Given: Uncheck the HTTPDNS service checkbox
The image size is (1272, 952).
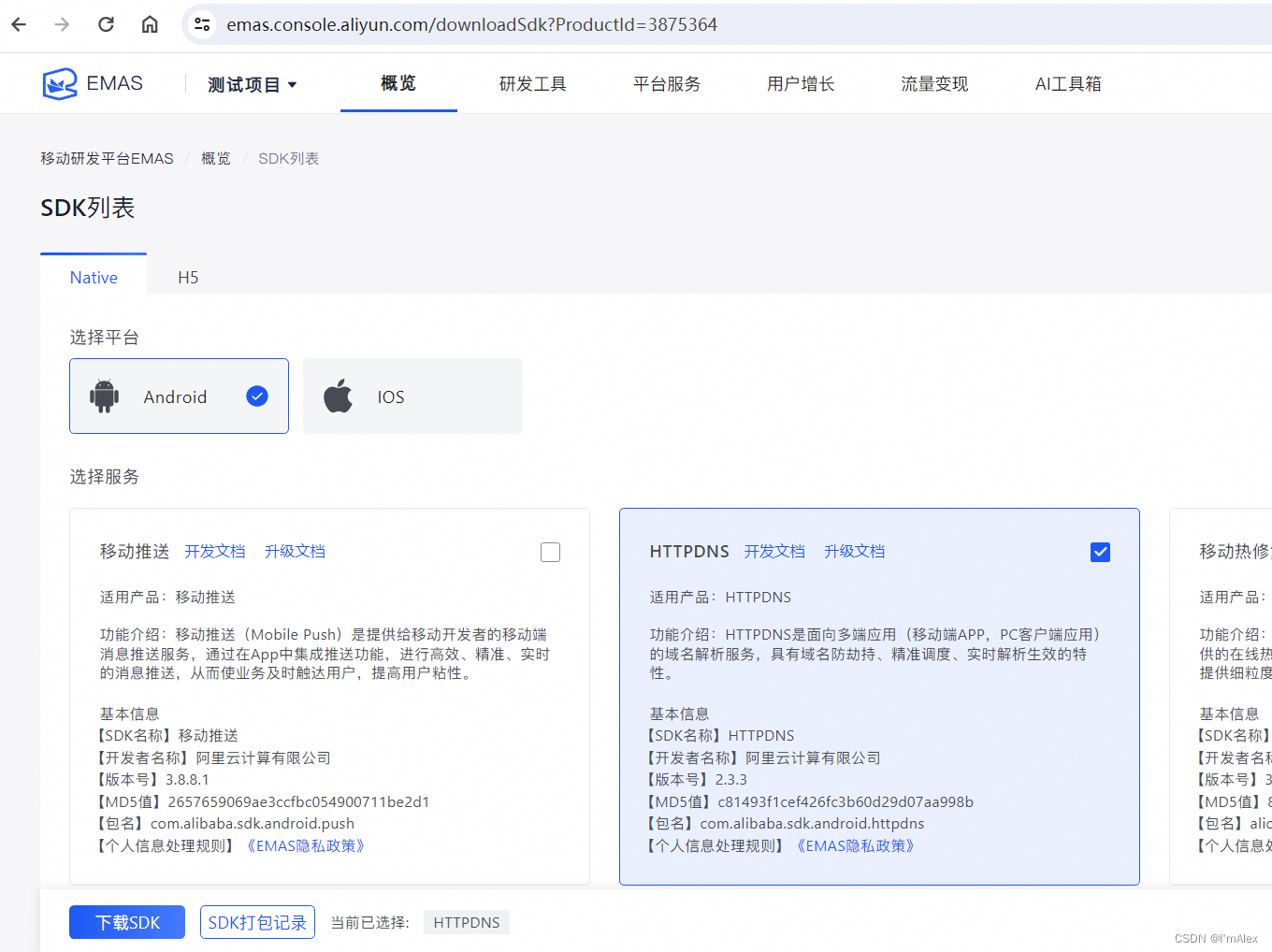Looking at the screenshot, I should (1100, 552).
